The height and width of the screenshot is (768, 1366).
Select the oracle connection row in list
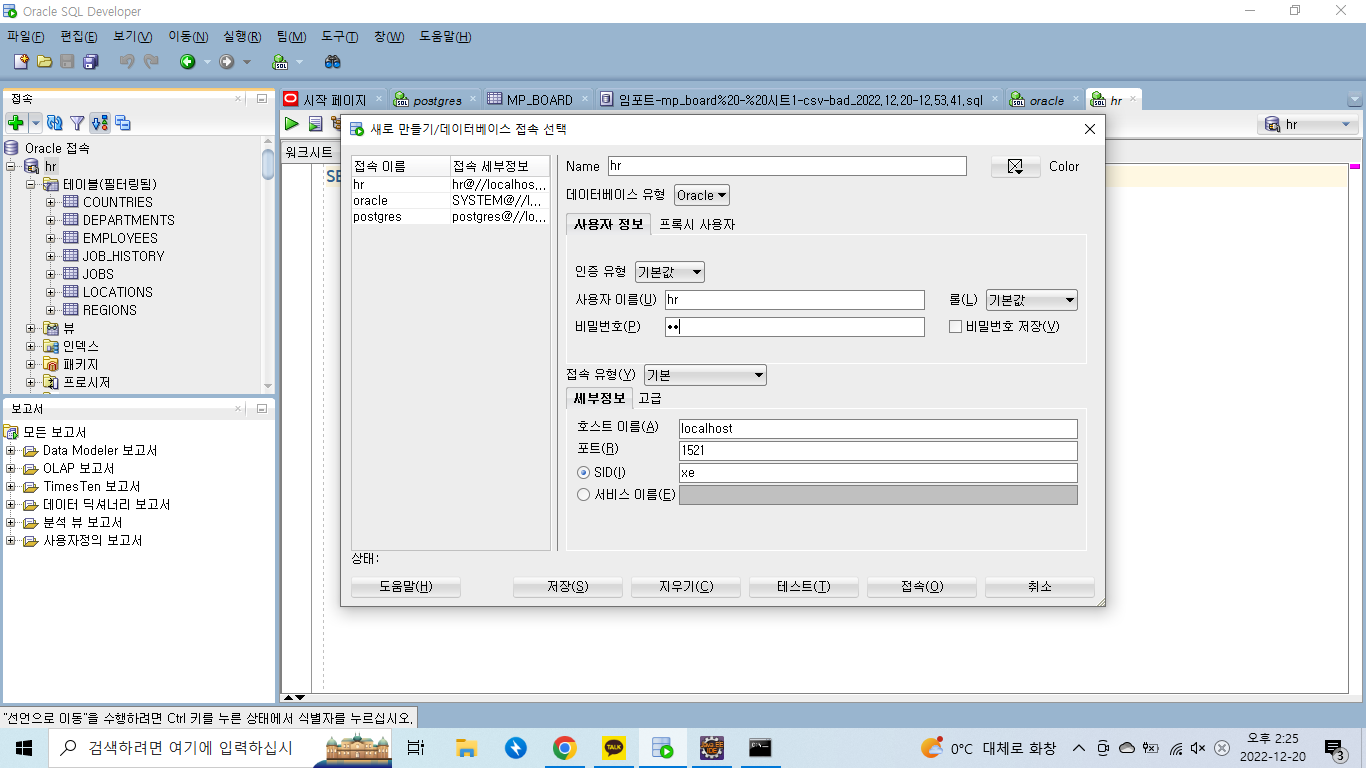click(451, 201)
